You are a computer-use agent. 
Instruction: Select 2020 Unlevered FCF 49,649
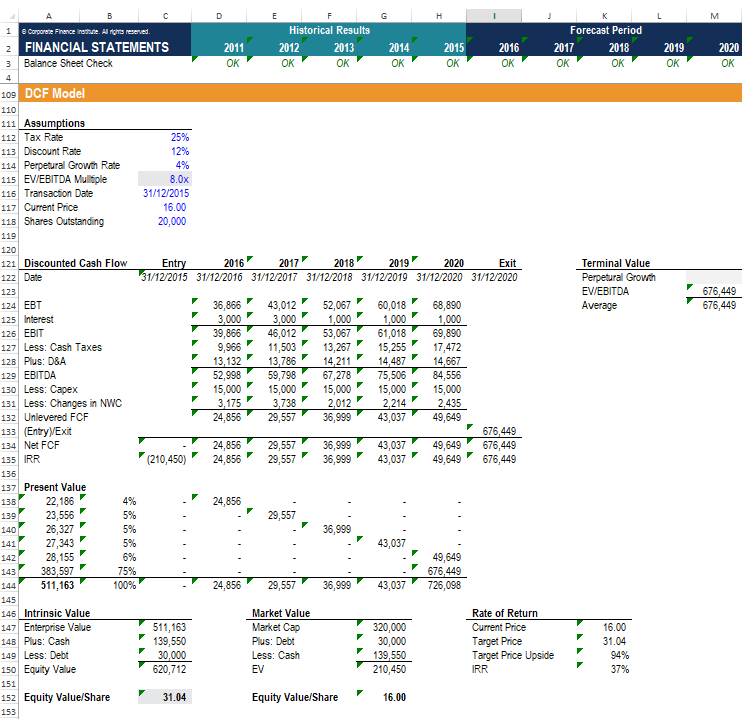pyautogui.click(x=446, y=417)
